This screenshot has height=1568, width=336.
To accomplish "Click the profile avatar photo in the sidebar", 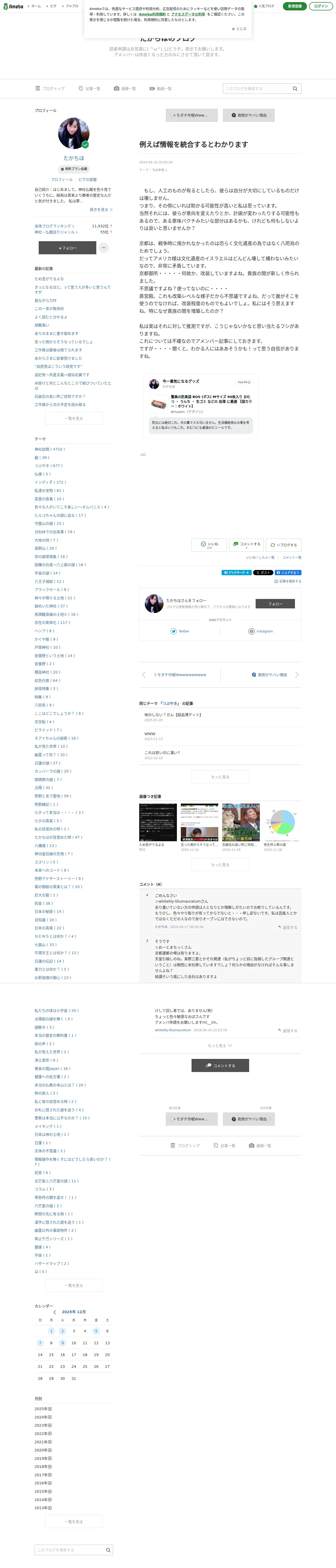I will [74, 133].
